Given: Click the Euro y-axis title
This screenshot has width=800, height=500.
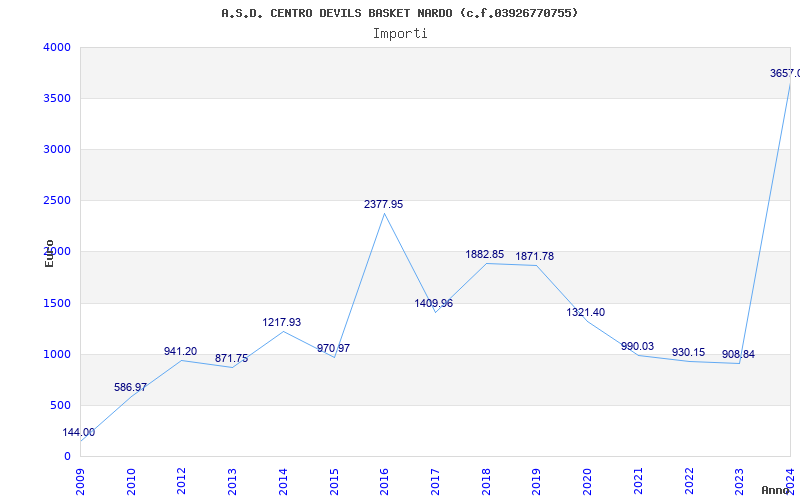Looking at the screenshot, I should tap(49, 253).
